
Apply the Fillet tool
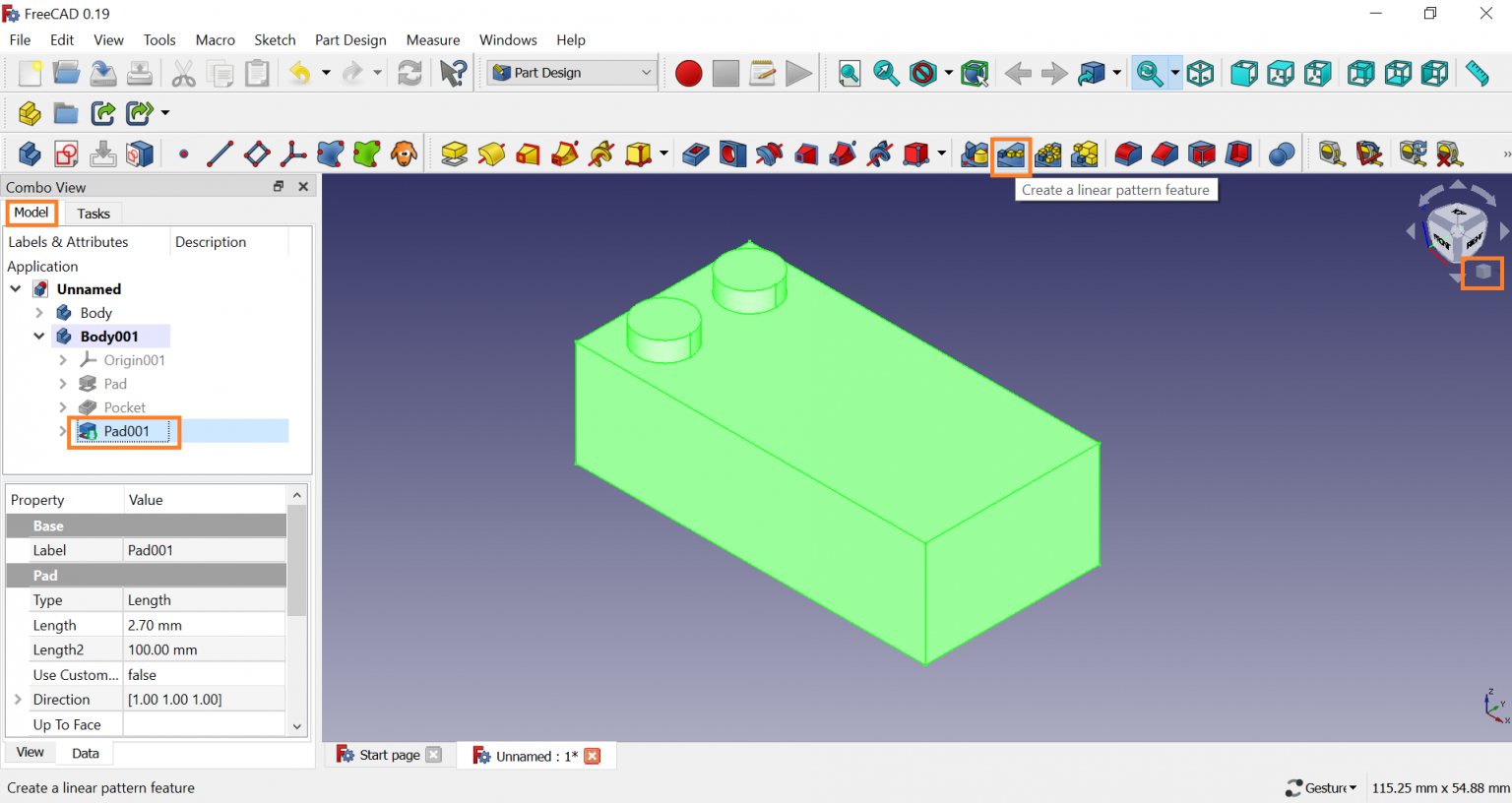1128,154
